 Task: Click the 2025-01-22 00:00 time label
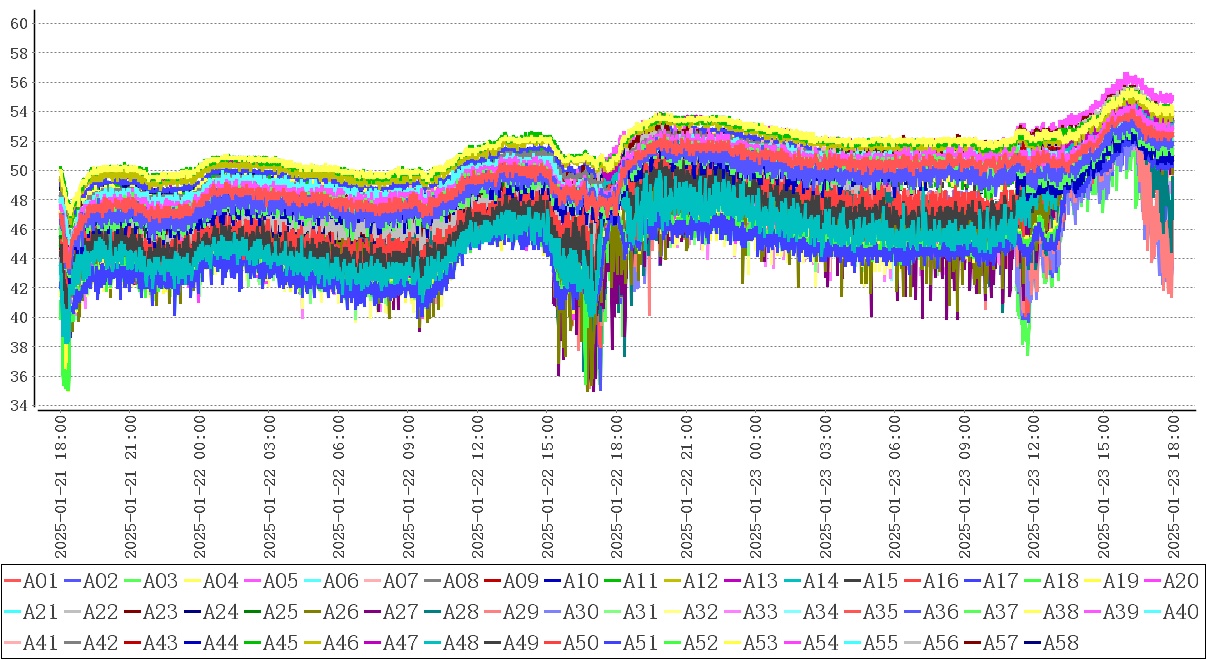[x=199, y=487]
